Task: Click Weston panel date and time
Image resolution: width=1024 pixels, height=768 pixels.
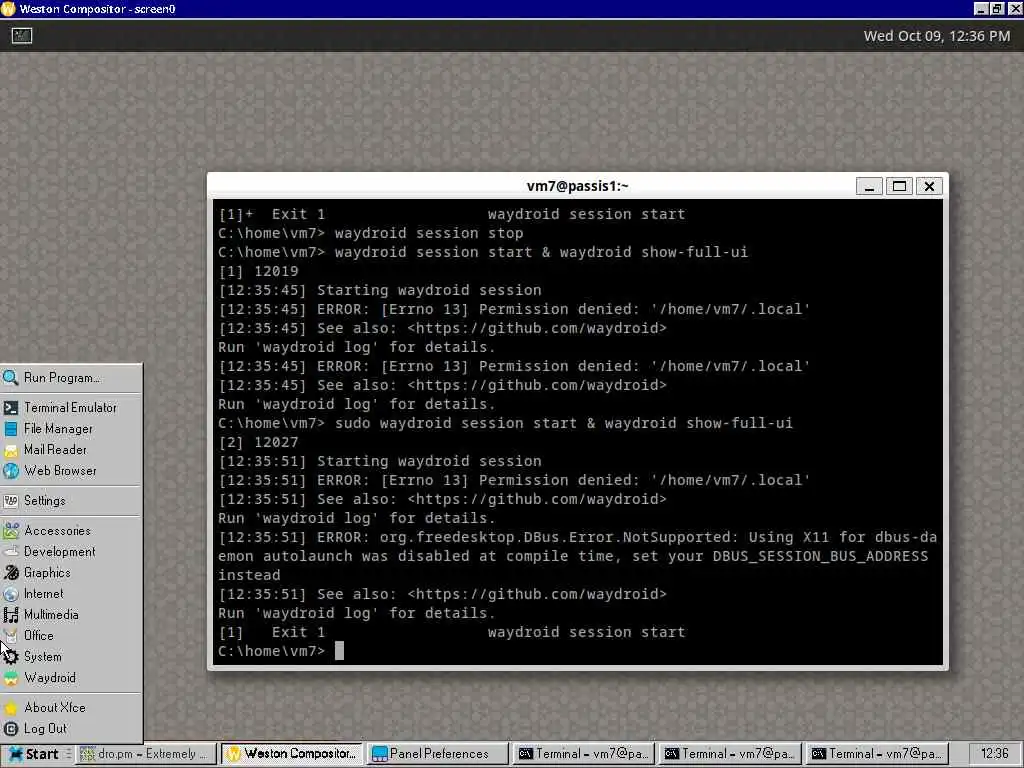Action: coord(936,36)
